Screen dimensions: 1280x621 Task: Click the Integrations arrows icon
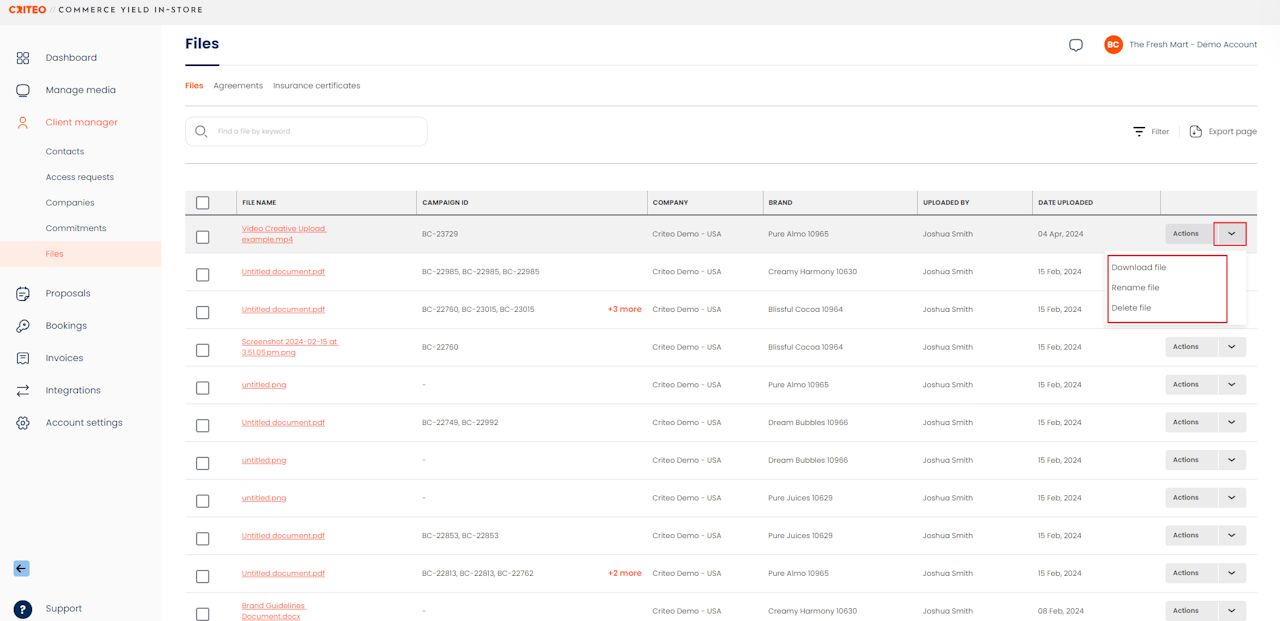coord(23,391)
